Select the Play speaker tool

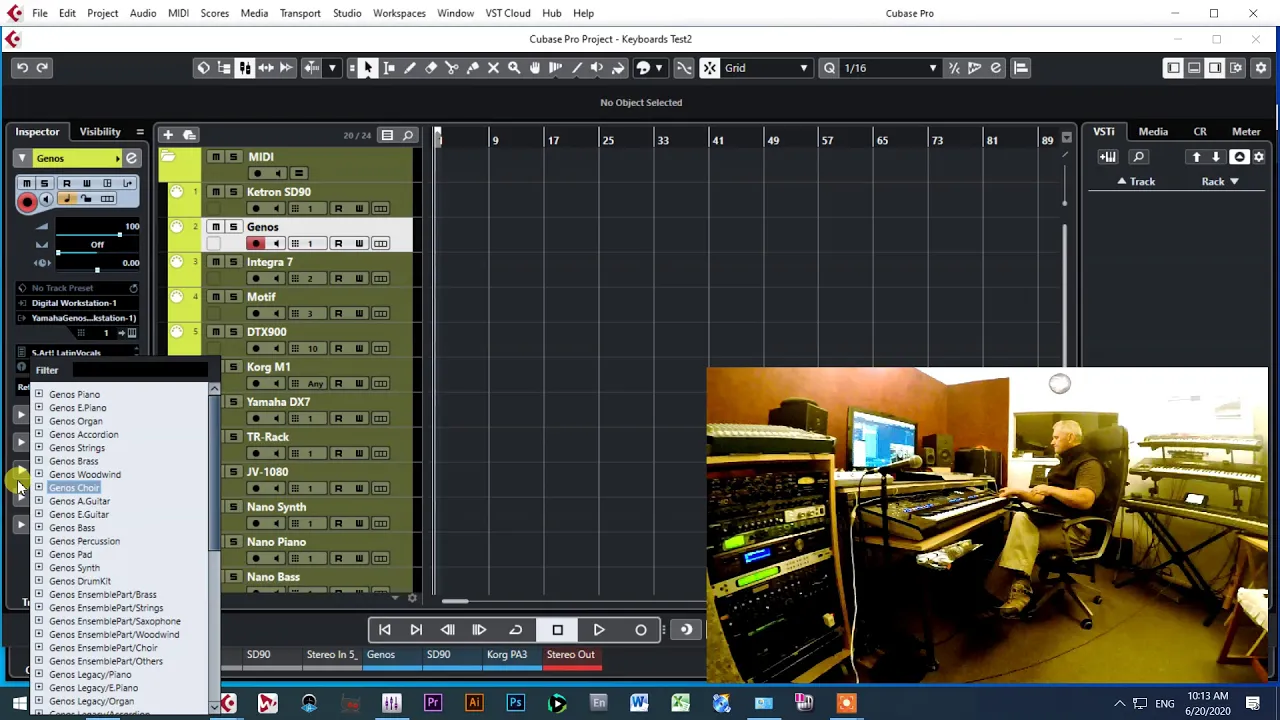(x=597, y=68)
